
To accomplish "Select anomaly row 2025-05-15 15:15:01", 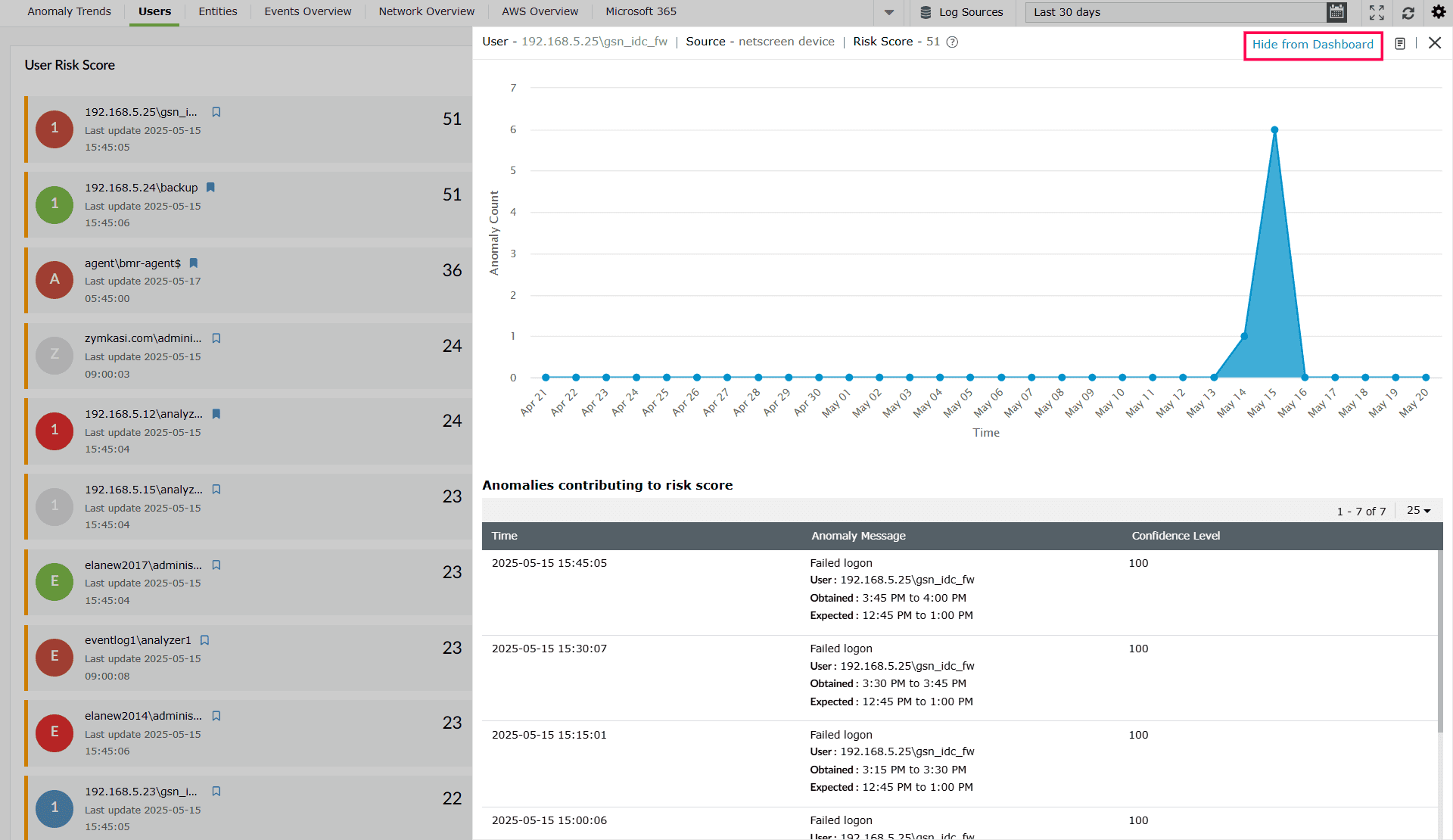I will coord(960,764).
